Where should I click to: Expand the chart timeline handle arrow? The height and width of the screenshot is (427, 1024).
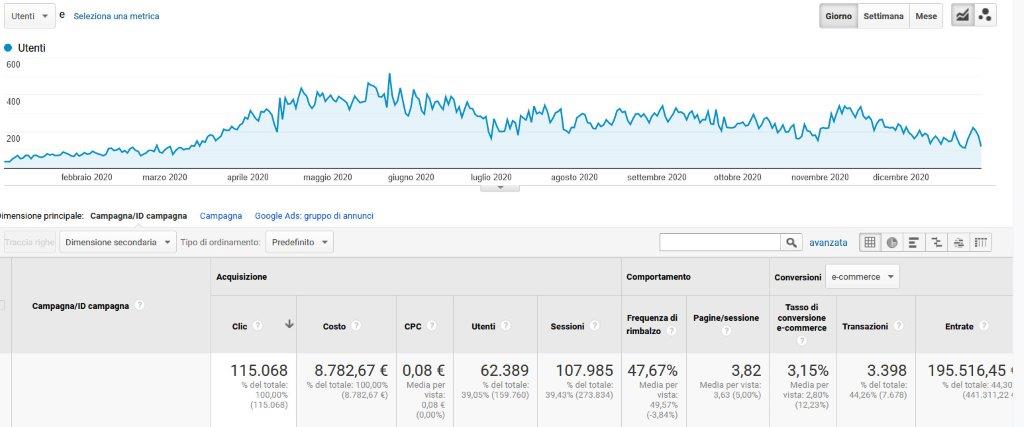click(x=500, y=187)
